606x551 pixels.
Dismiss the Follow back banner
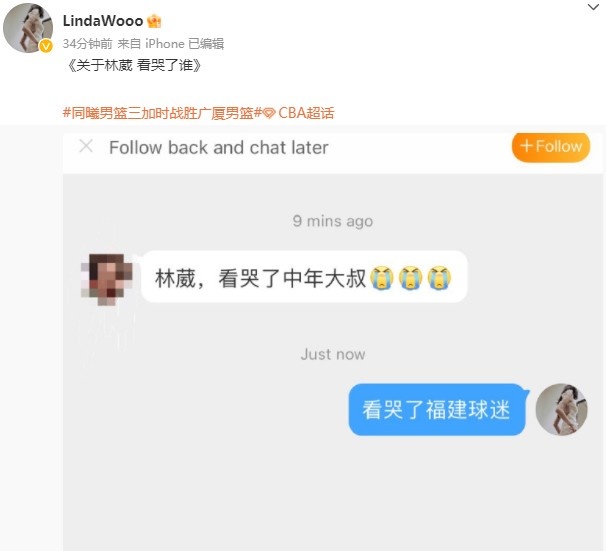86,146
